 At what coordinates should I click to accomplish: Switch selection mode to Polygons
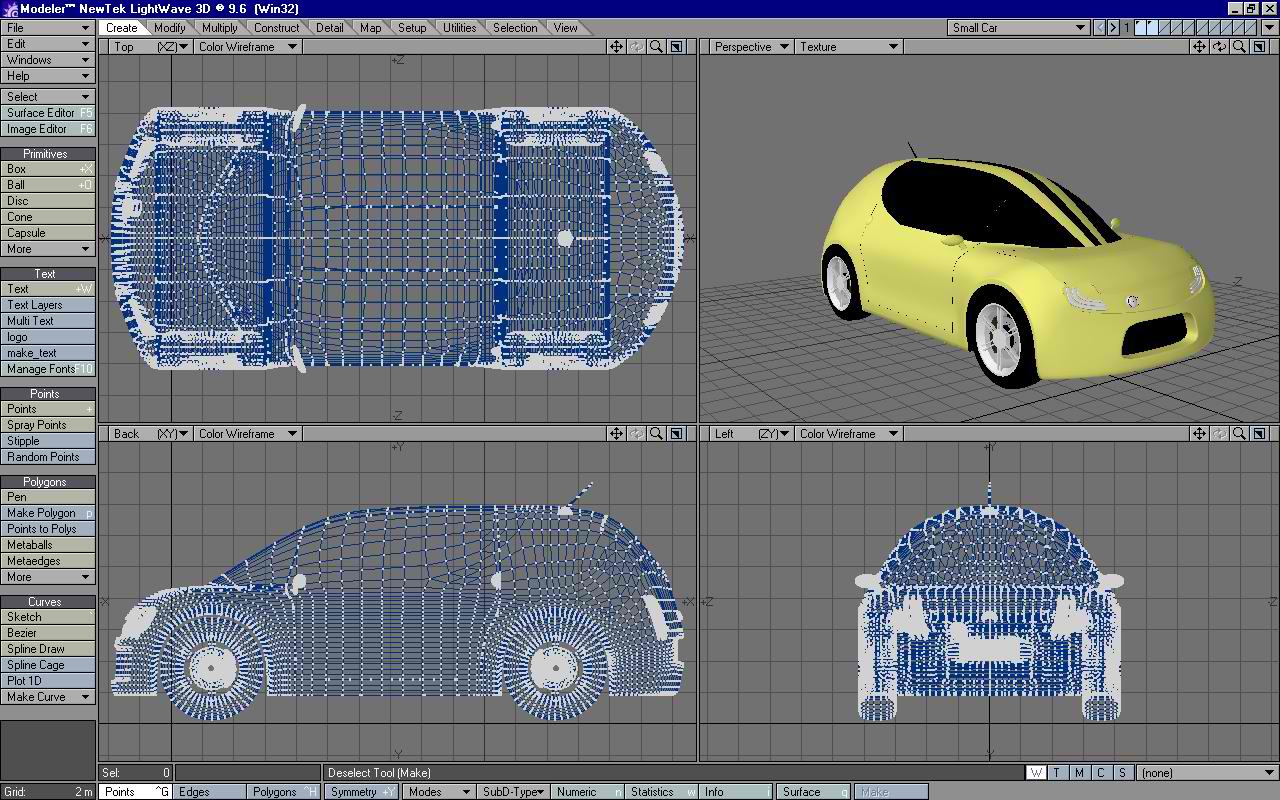283,792
